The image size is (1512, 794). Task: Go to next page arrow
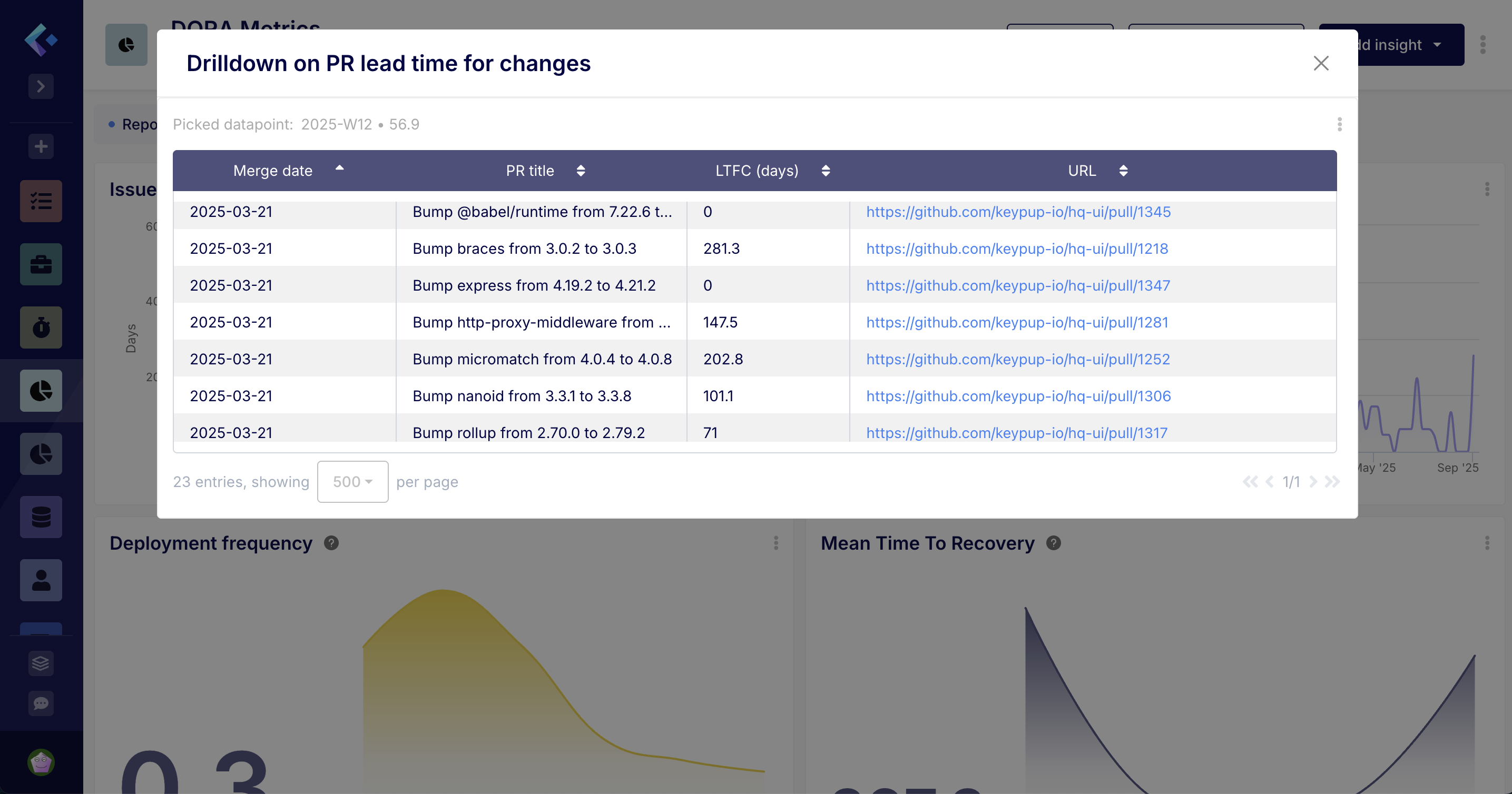point(1313,481)
